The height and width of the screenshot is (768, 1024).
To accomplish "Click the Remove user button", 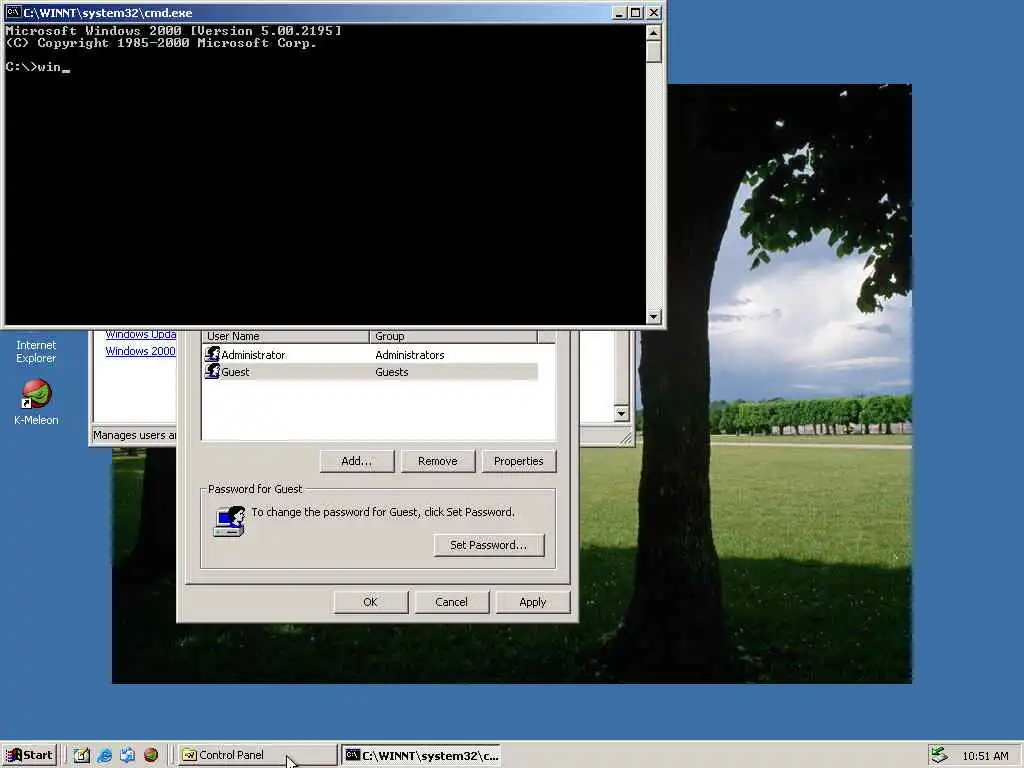I will click(438, 461).
